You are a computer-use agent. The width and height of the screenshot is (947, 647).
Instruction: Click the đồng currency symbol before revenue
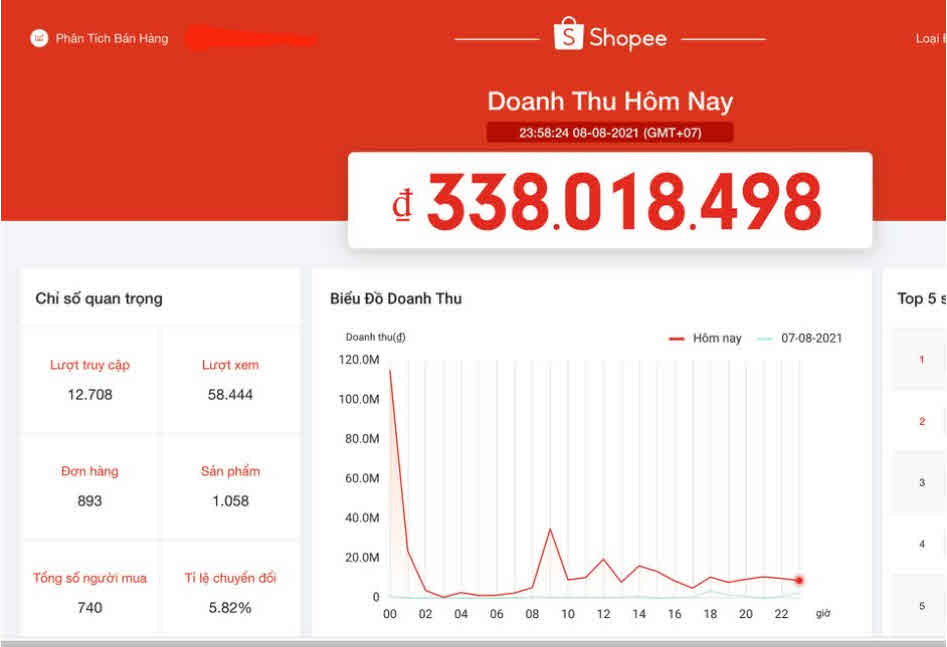coord(402,203)
